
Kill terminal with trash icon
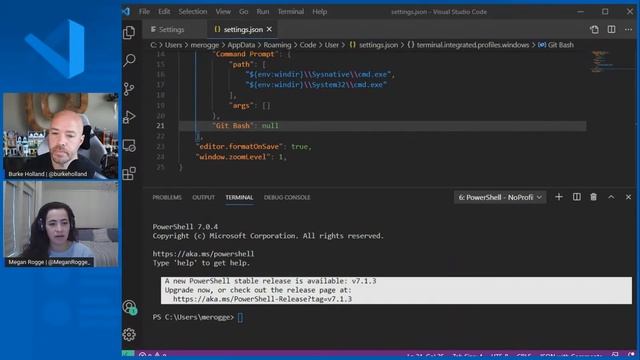593,197
